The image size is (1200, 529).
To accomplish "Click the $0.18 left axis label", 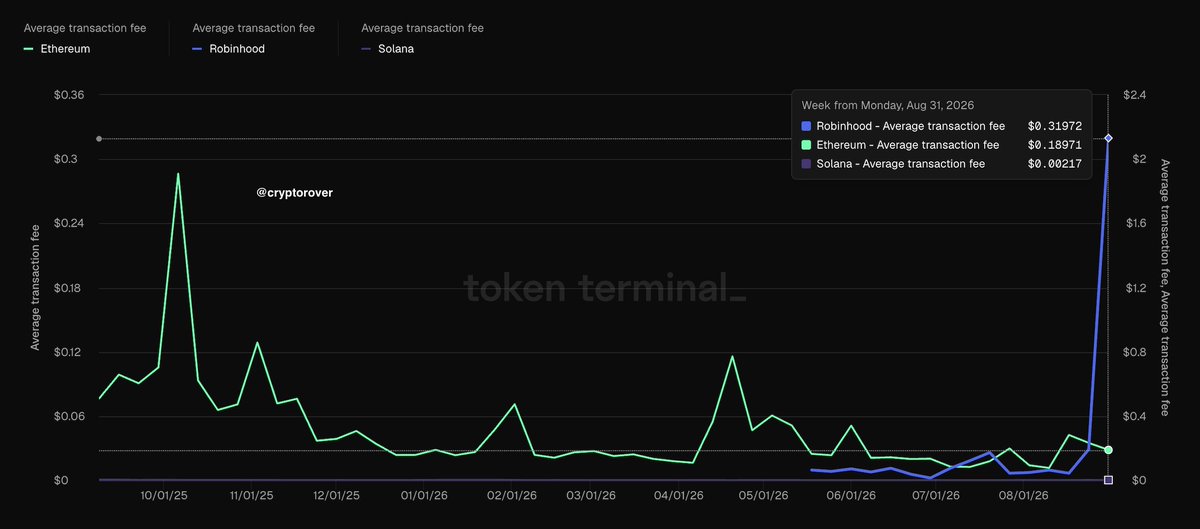I will point(69,288).
